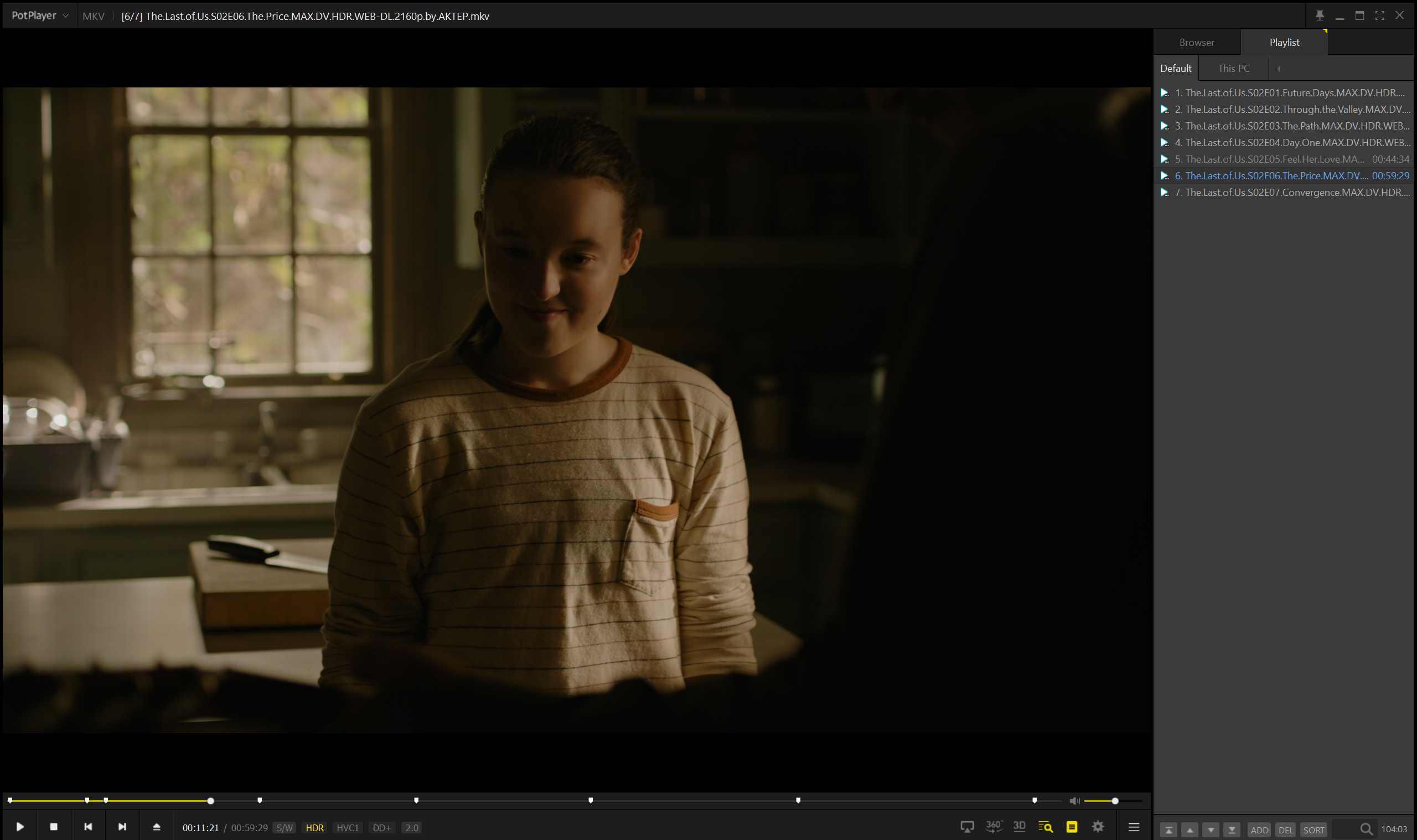Screen dimensions: 1417x840
Task: Click the 2.0 audio channel label
Action: pyautogui.click(x=412, y=827)
